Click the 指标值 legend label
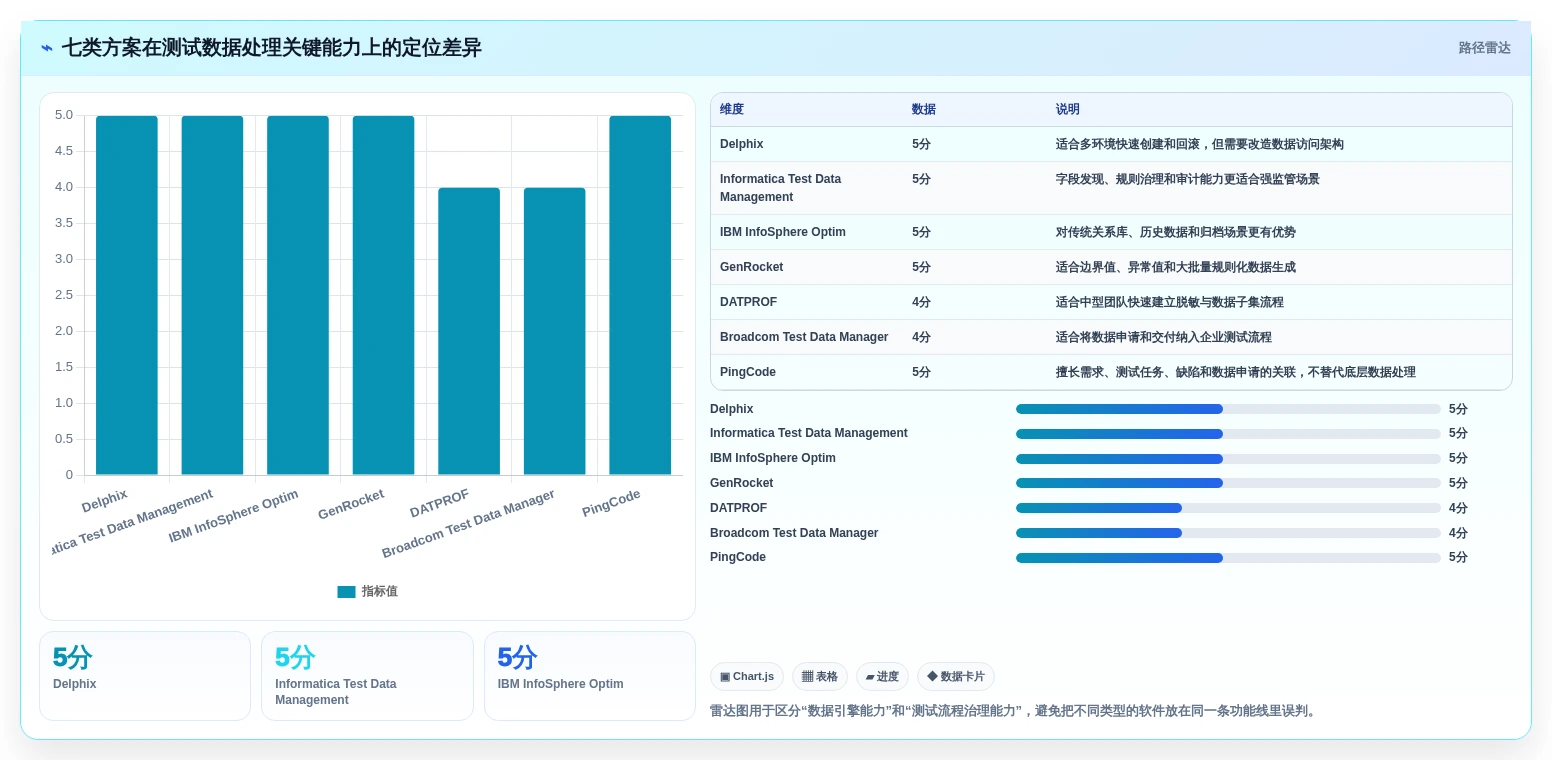 pos(379,592)
